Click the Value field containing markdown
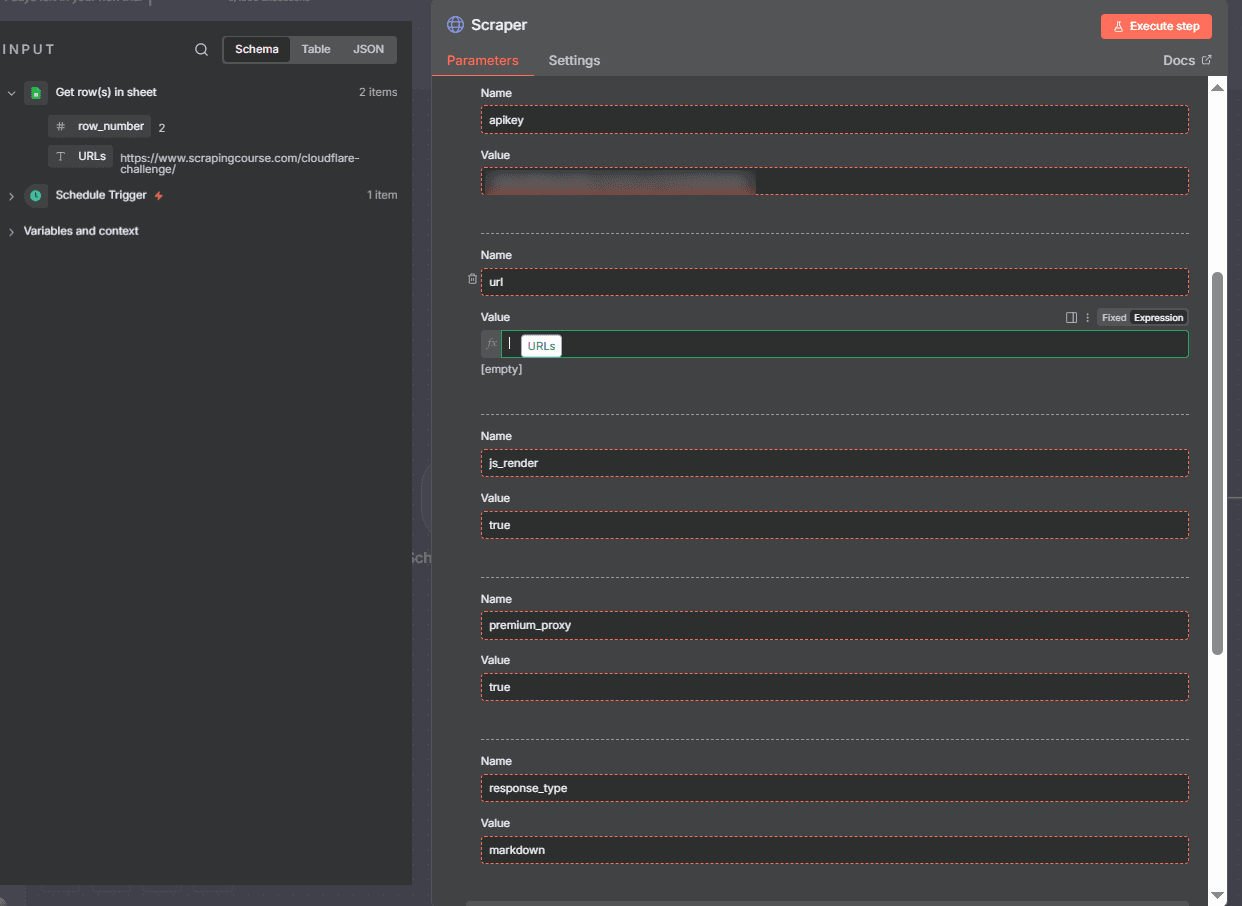1242x906 pixels. pos(835,850)
